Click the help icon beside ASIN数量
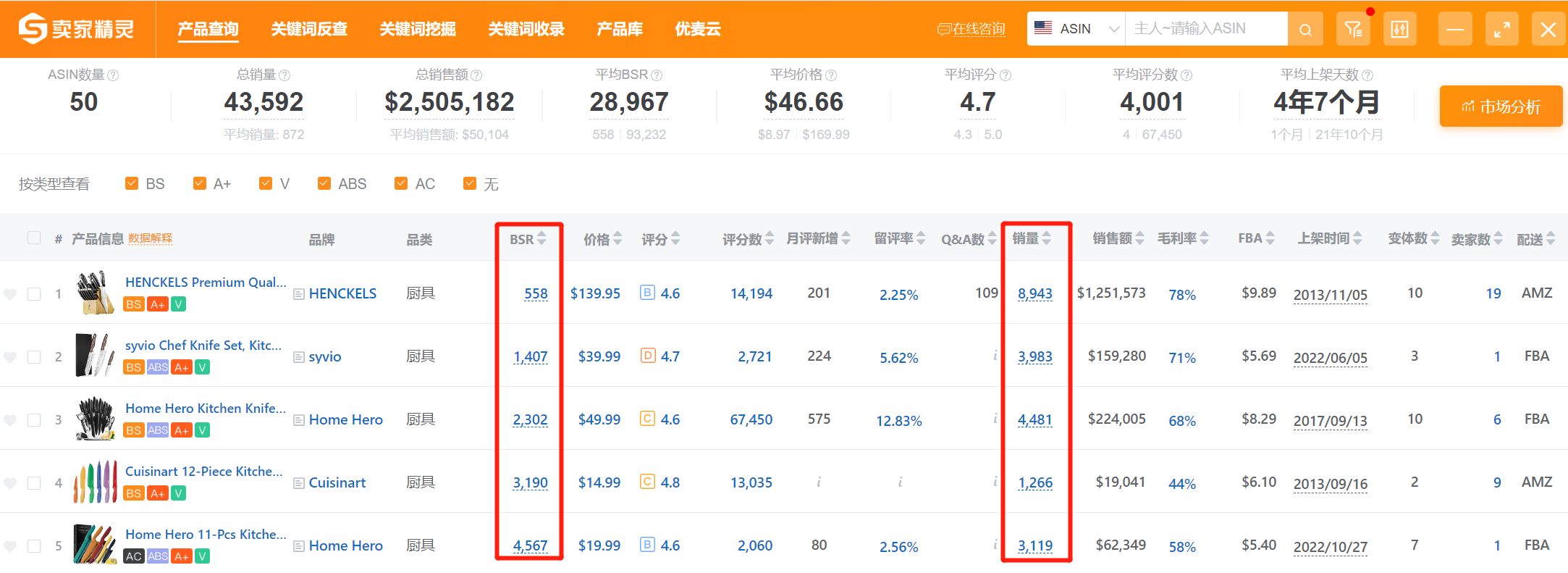 (x=113, y=75)
